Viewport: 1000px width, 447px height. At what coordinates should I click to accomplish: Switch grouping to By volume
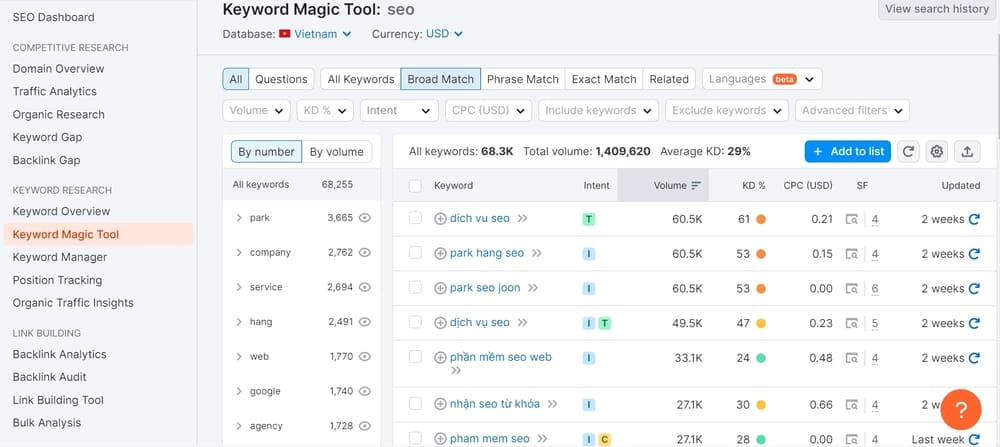pyautogui.click(x=337, y=152)
